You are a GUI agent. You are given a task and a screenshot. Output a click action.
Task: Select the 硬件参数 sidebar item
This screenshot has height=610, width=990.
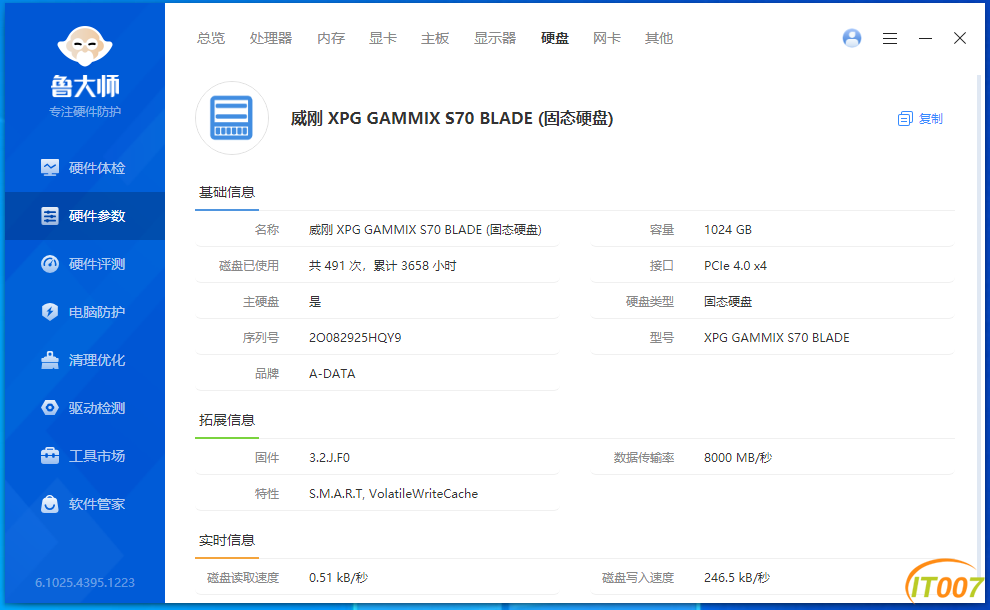84,216
